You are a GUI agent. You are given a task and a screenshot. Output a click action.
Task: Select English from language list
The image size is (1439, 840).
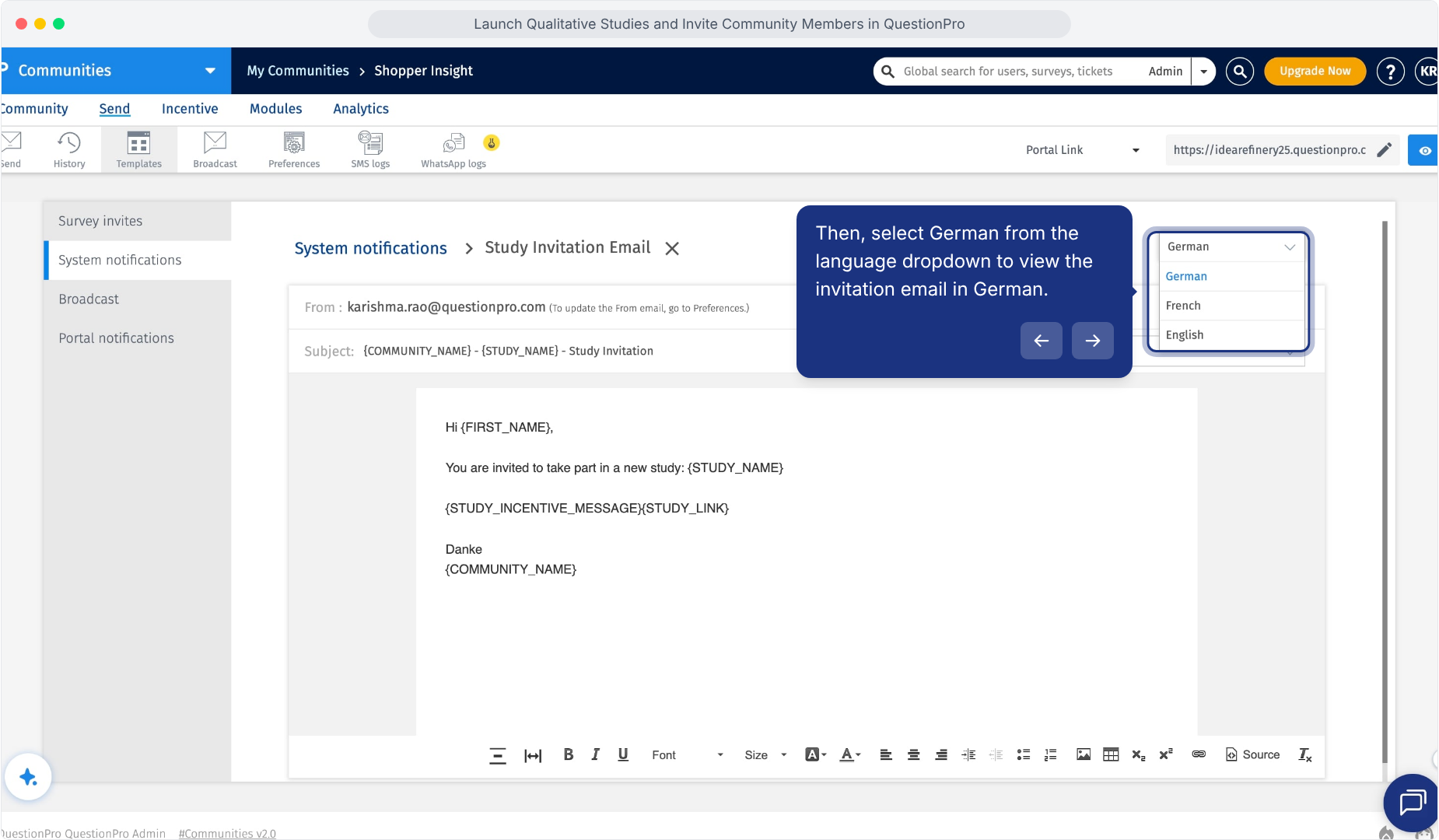click(1231, 335)
